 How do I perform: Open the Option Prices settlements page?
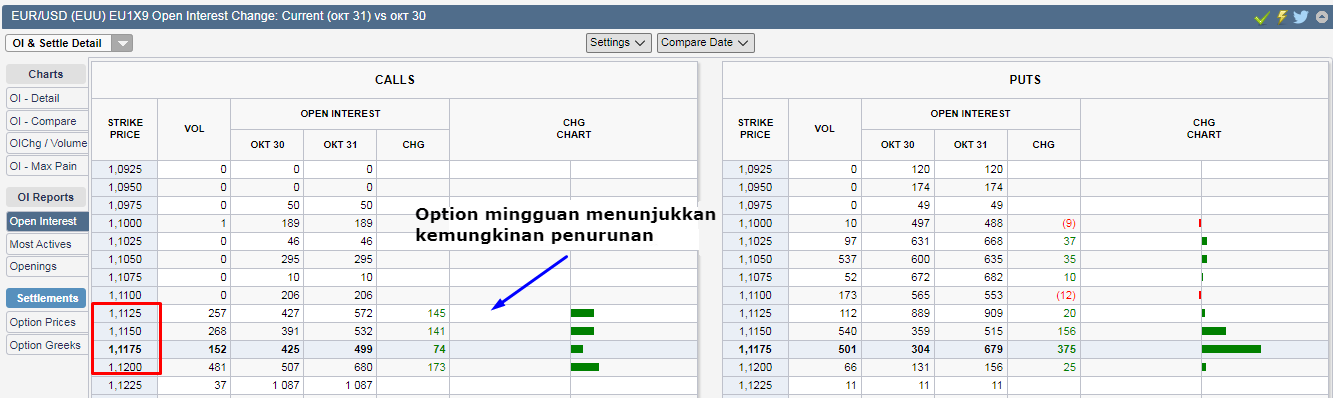(47, 322)
